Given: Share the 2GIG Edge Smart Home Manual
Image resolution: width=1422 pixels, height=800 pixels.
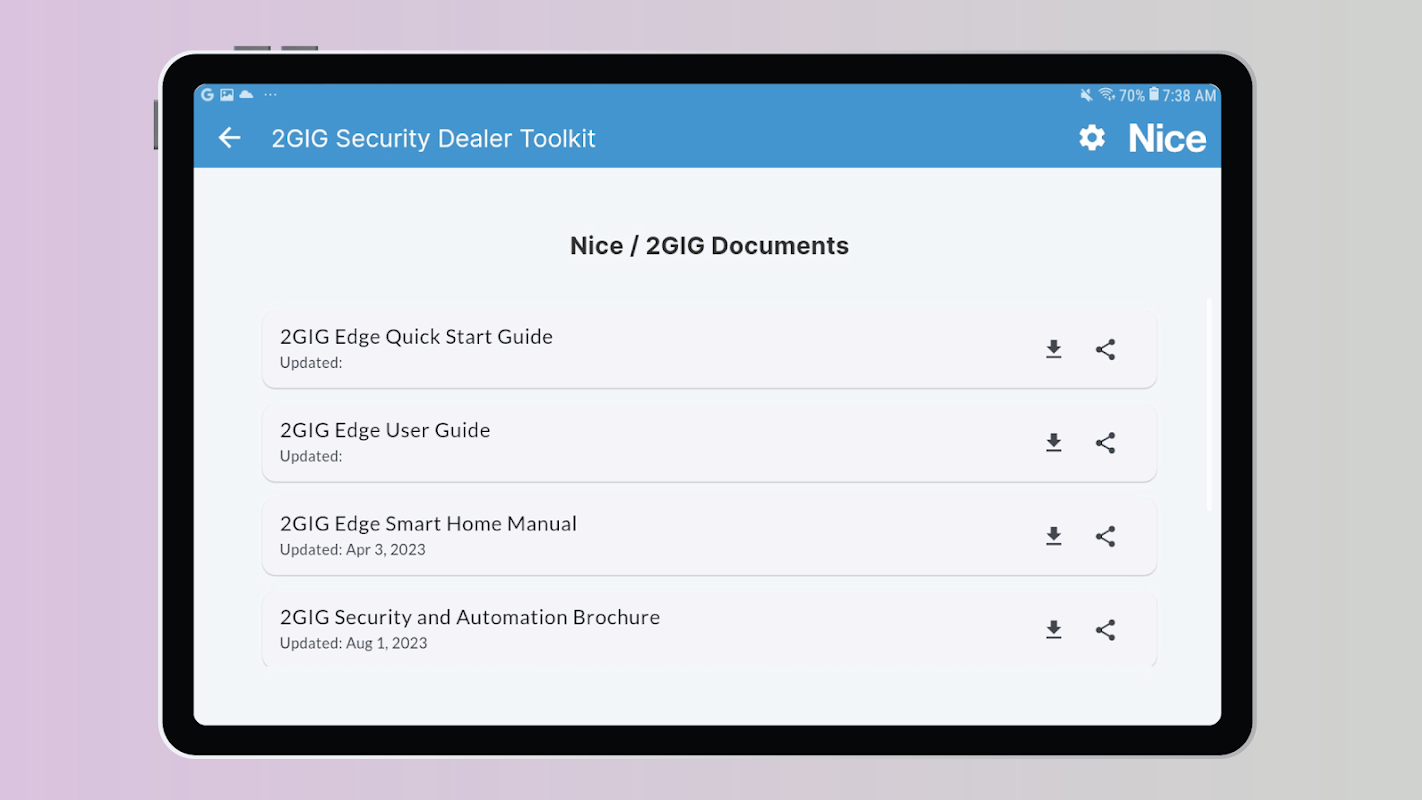Looking at the screenshot, I should tap(1105, 536).
